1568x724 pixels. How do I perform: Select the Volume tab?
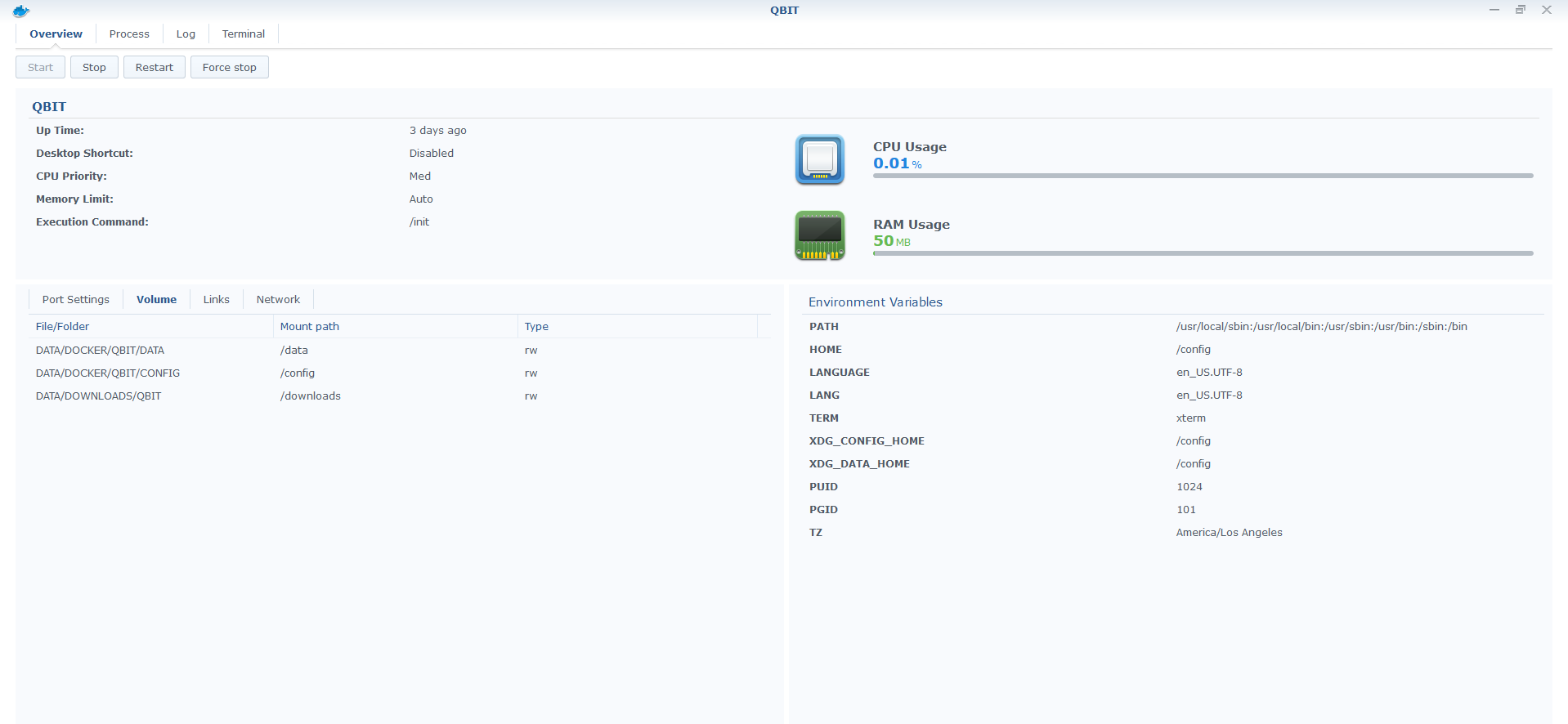[156, 299]
